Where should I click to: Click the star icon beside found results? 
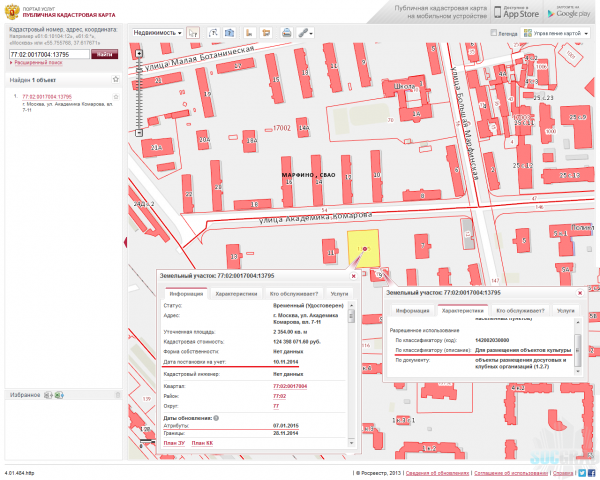click(x=116, y=78)
